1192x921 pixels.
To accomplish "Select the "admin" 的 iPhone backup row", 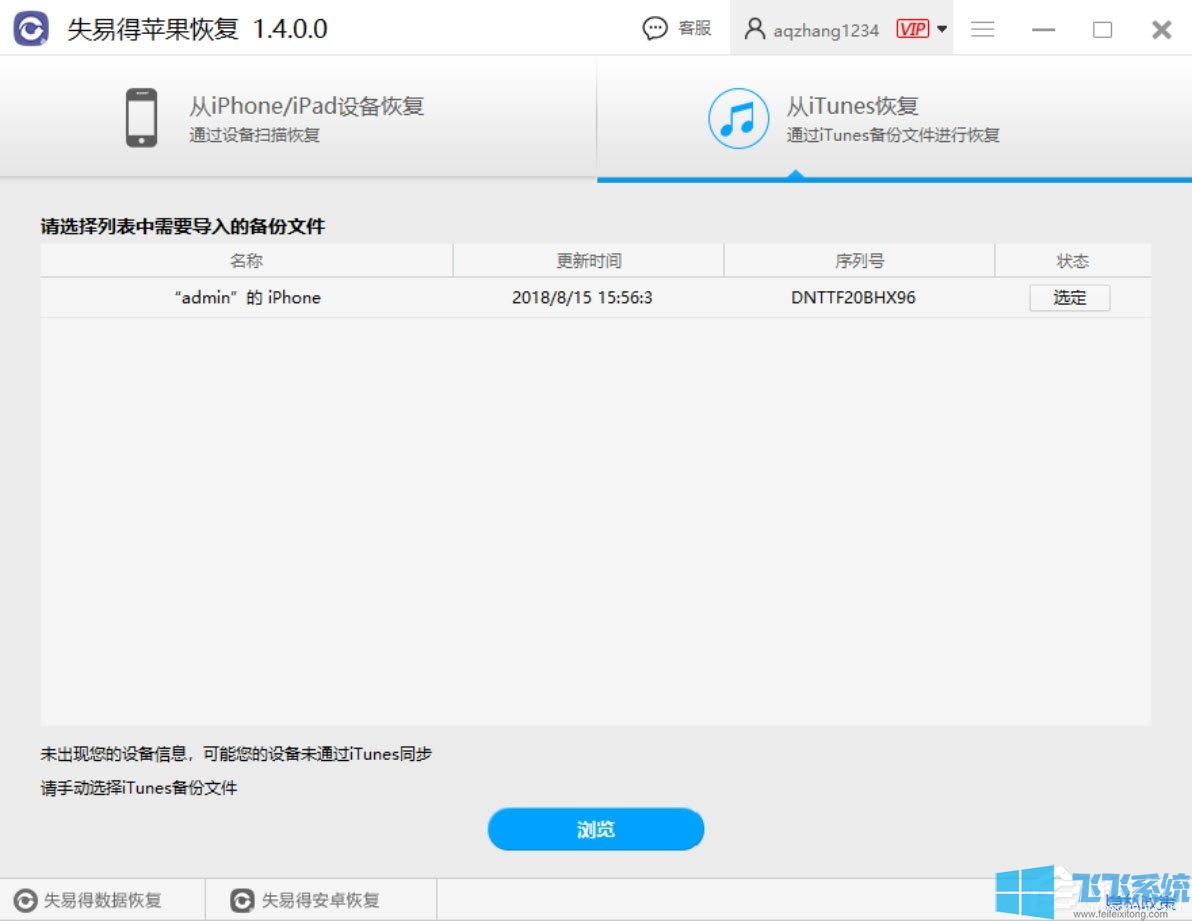I will [245, 297].
